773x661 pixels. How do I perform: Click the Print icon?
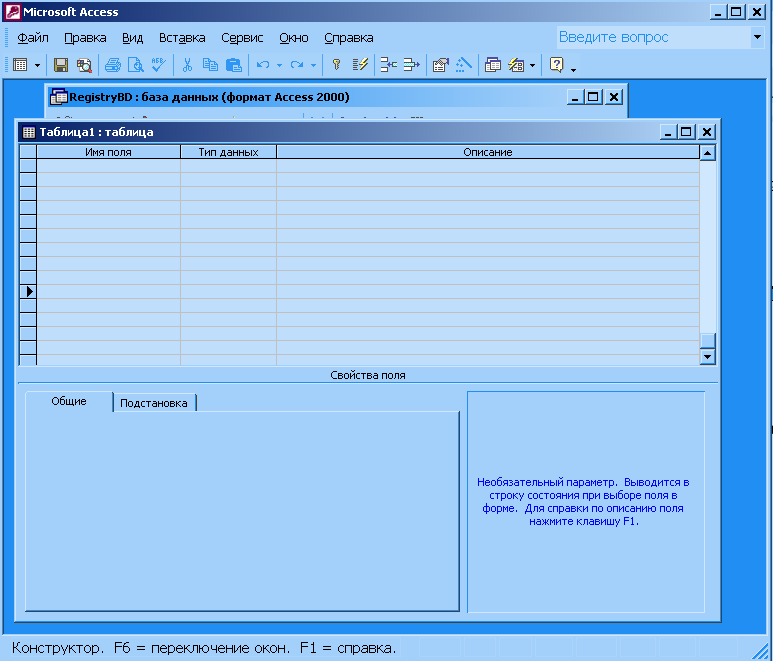click(113, 65)
